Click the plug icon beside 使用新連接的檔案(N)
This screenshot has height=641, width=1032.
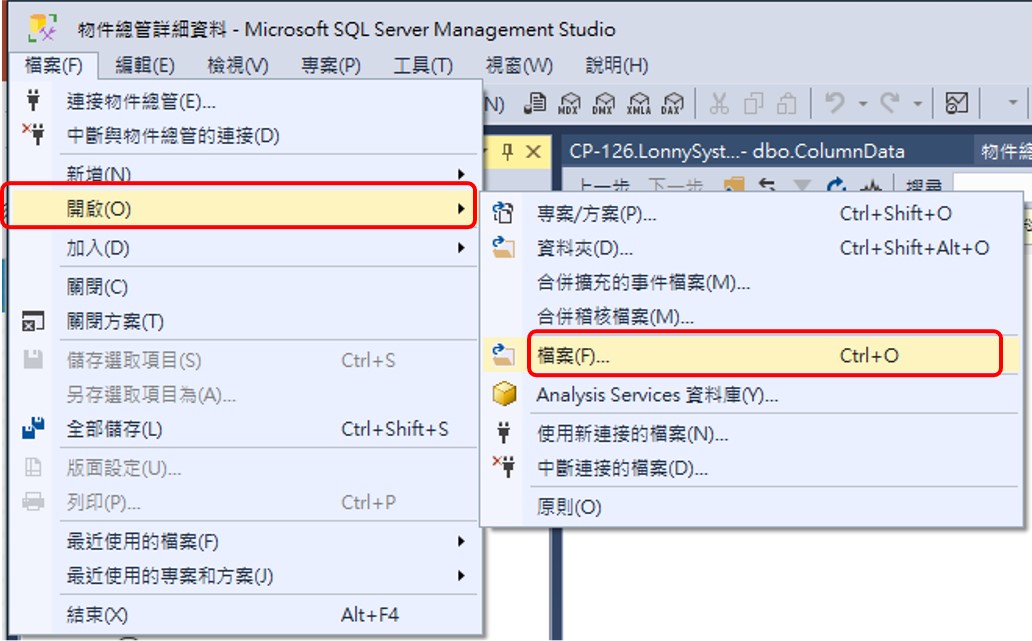click(503, 432)
